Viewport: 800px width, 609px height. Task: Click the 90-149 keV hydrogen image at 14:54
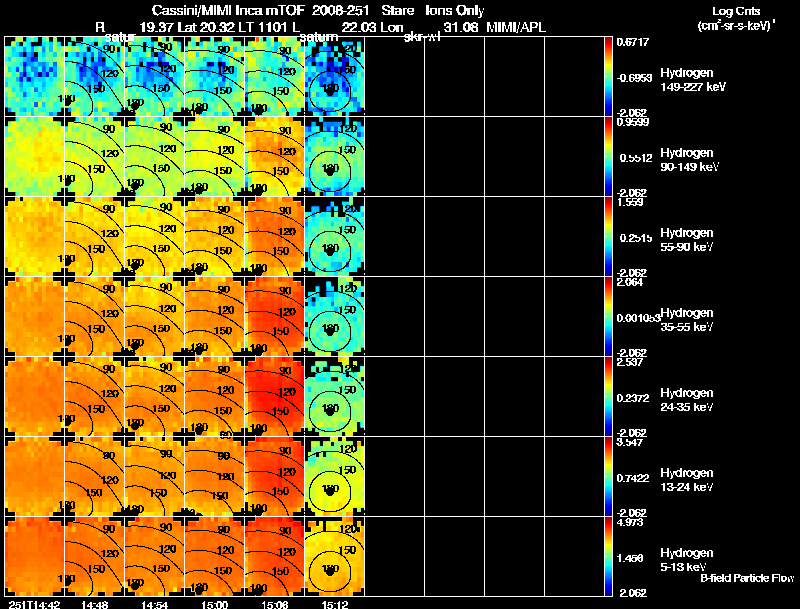click(155, 157)
